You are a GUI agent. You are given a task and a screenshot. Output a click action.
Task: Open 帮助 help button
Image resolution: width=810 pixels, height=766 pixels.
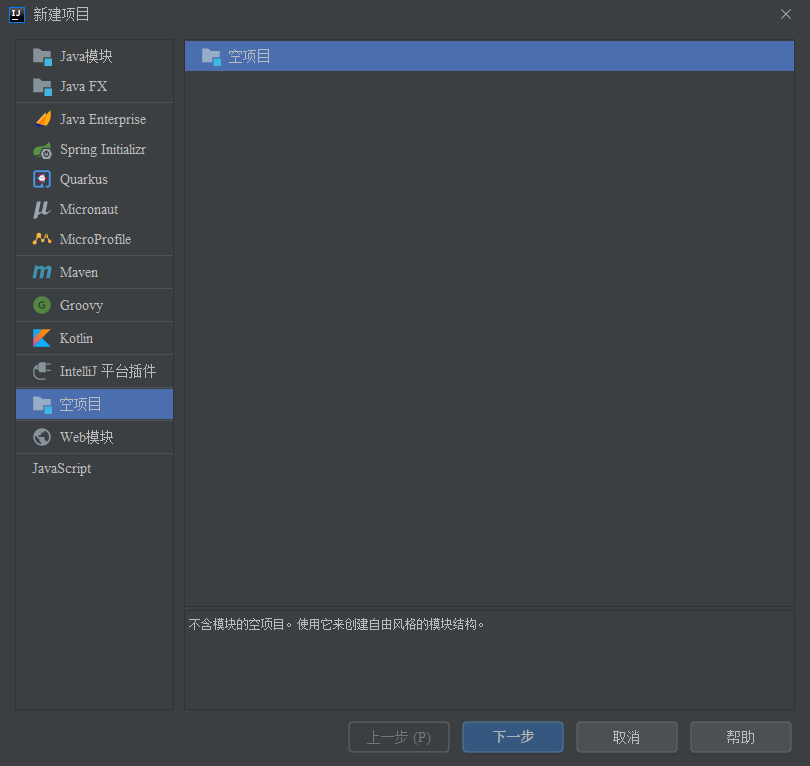tap(740, 737)
